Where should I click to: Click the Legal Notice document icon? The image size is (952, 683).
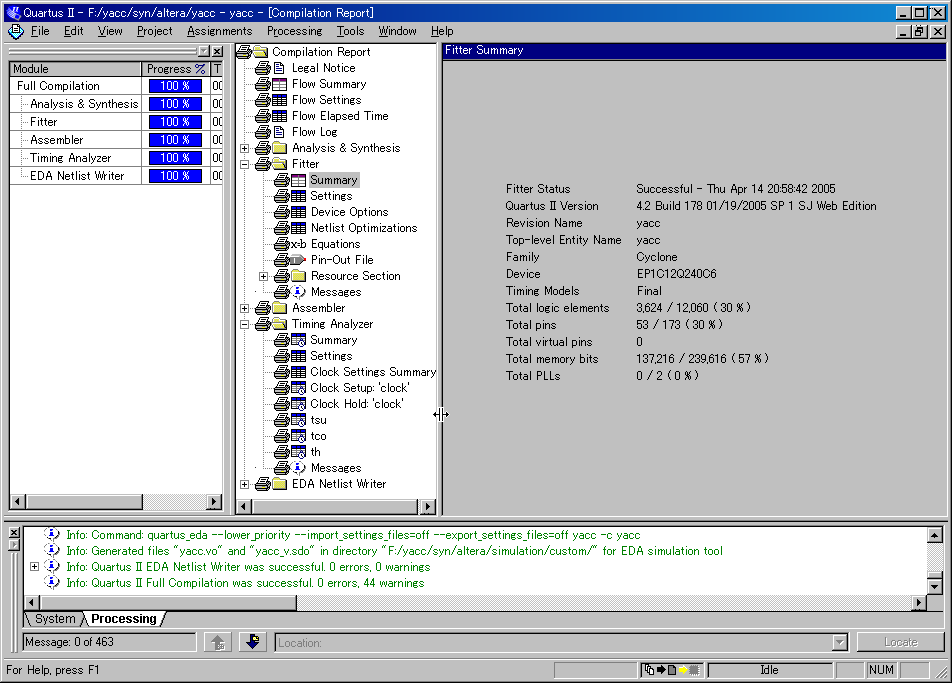(x=279, y=68)
